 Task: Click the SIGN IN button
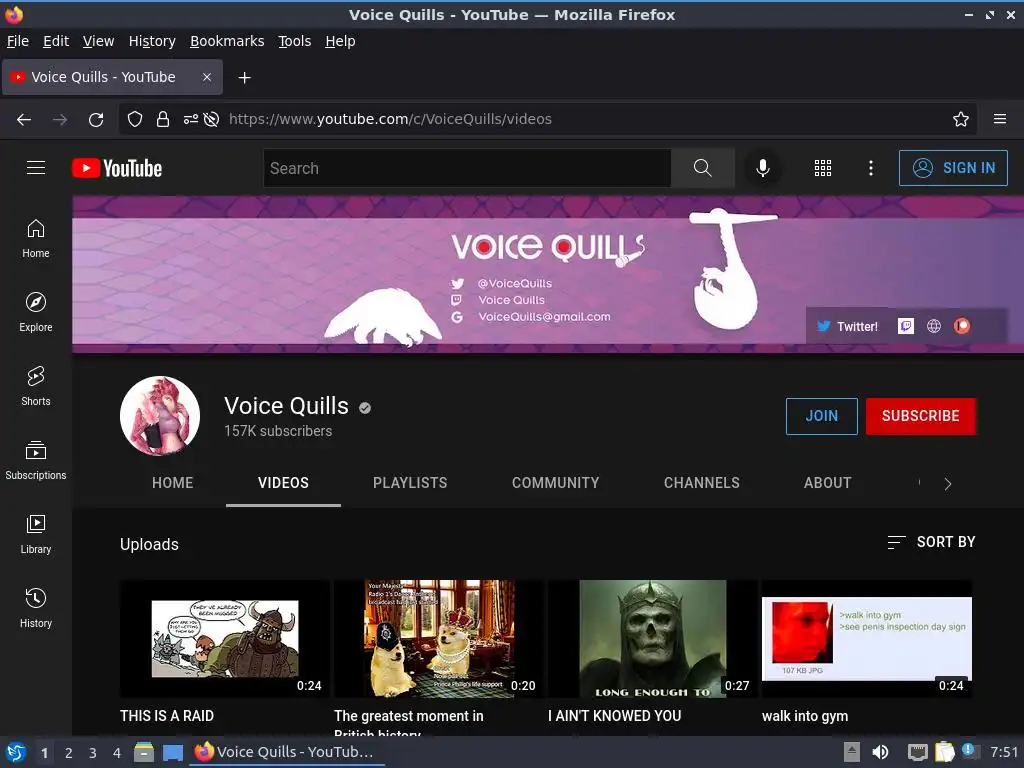(953, 168)
